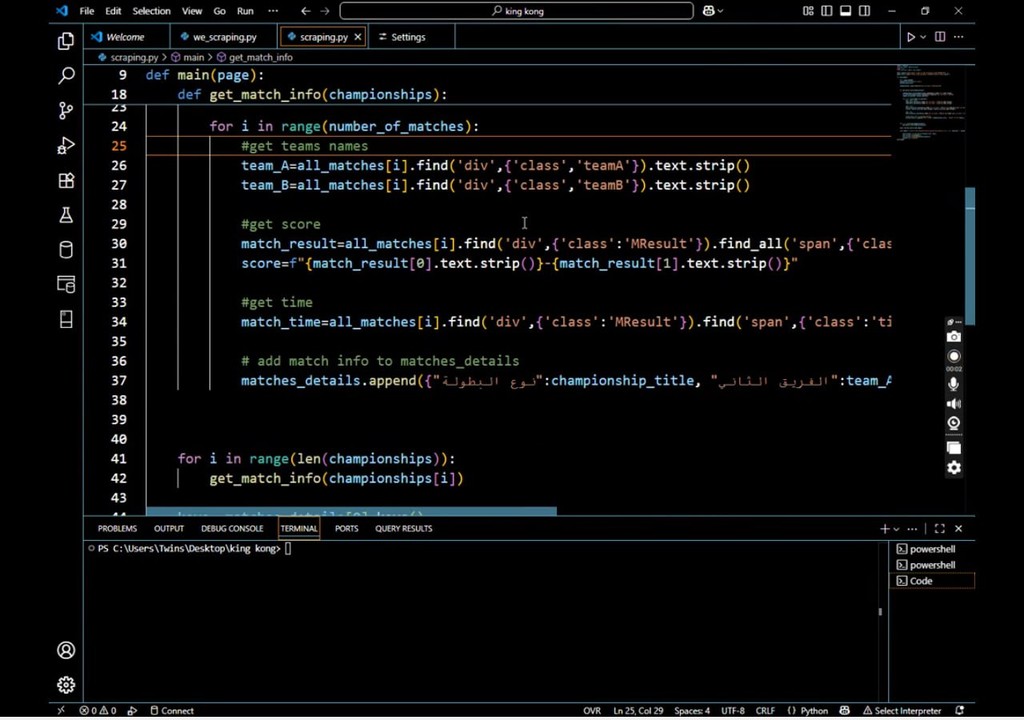Click Select Interpreter in status bar
The width and height of the screenshot is (1024, 720).
(x=907, y=711)
